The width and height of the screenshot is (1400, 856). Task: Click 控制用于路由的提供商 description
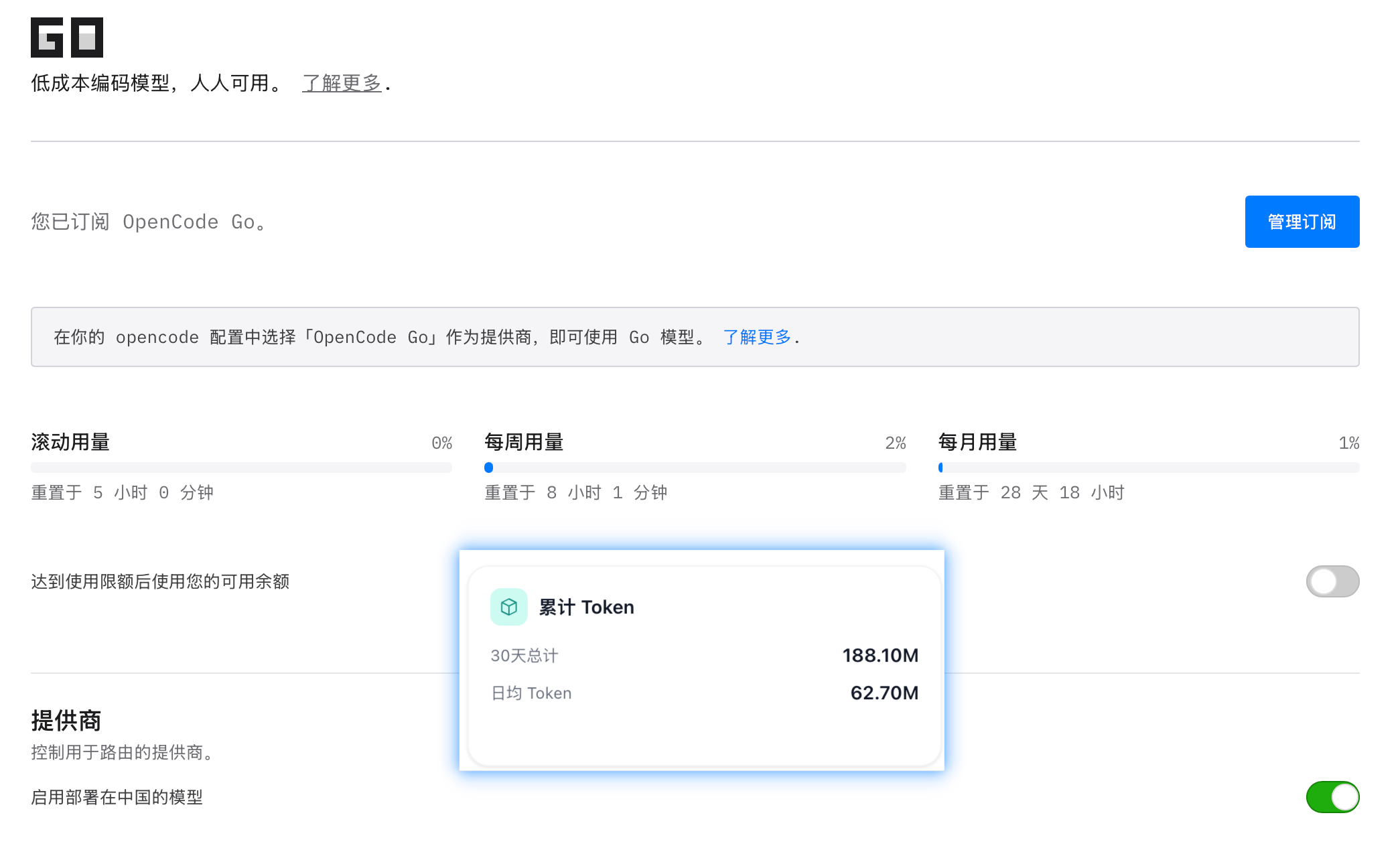[124, 752]
